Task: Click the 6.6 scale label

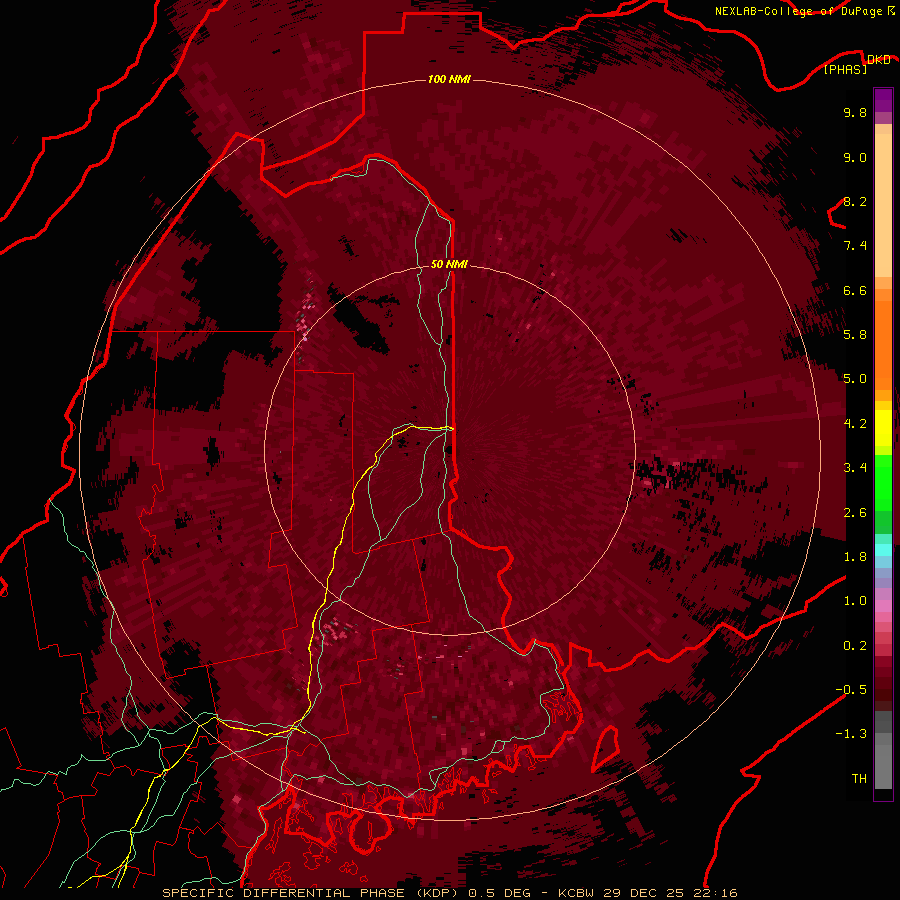Action: point(855,290)
